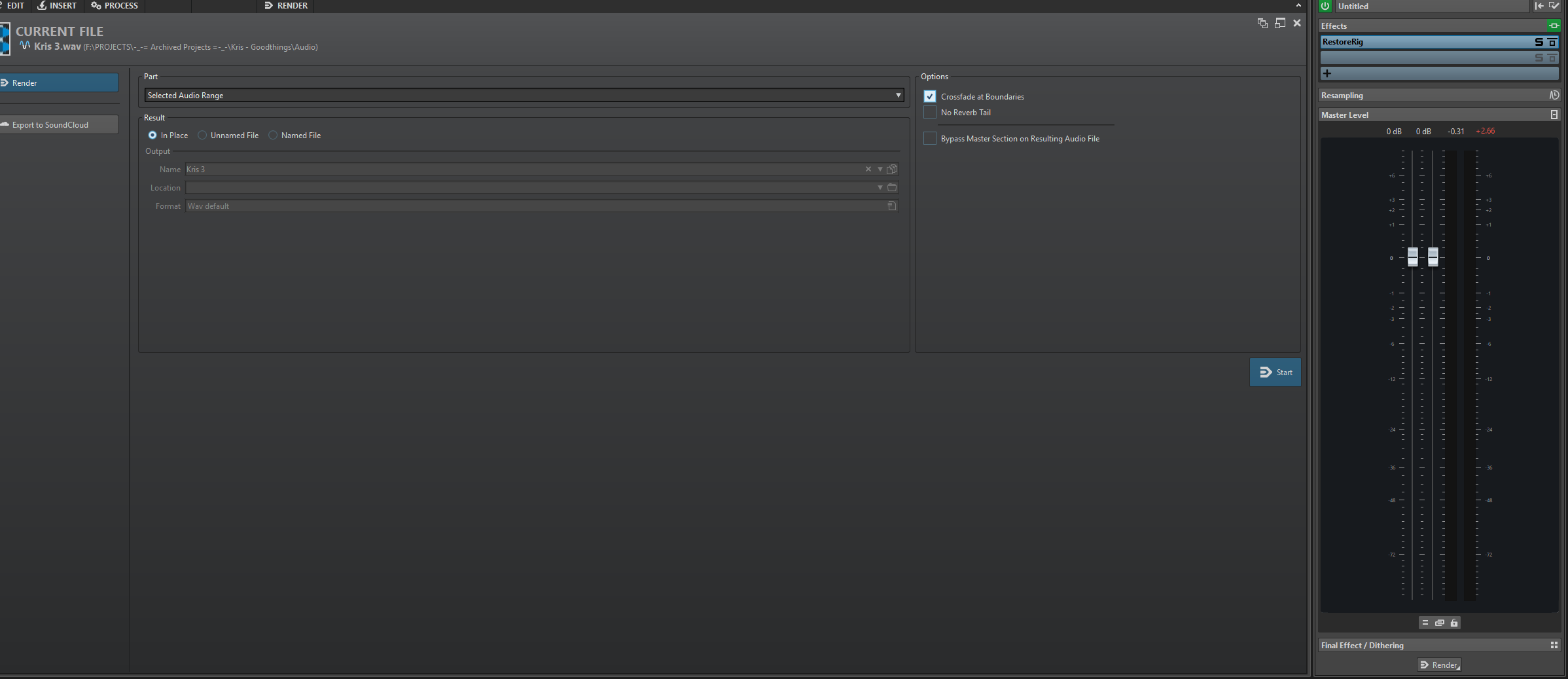This screenshot has width=1568, height=679.
Task: Collapse the Master Level section header
Action: [1433, 115]
